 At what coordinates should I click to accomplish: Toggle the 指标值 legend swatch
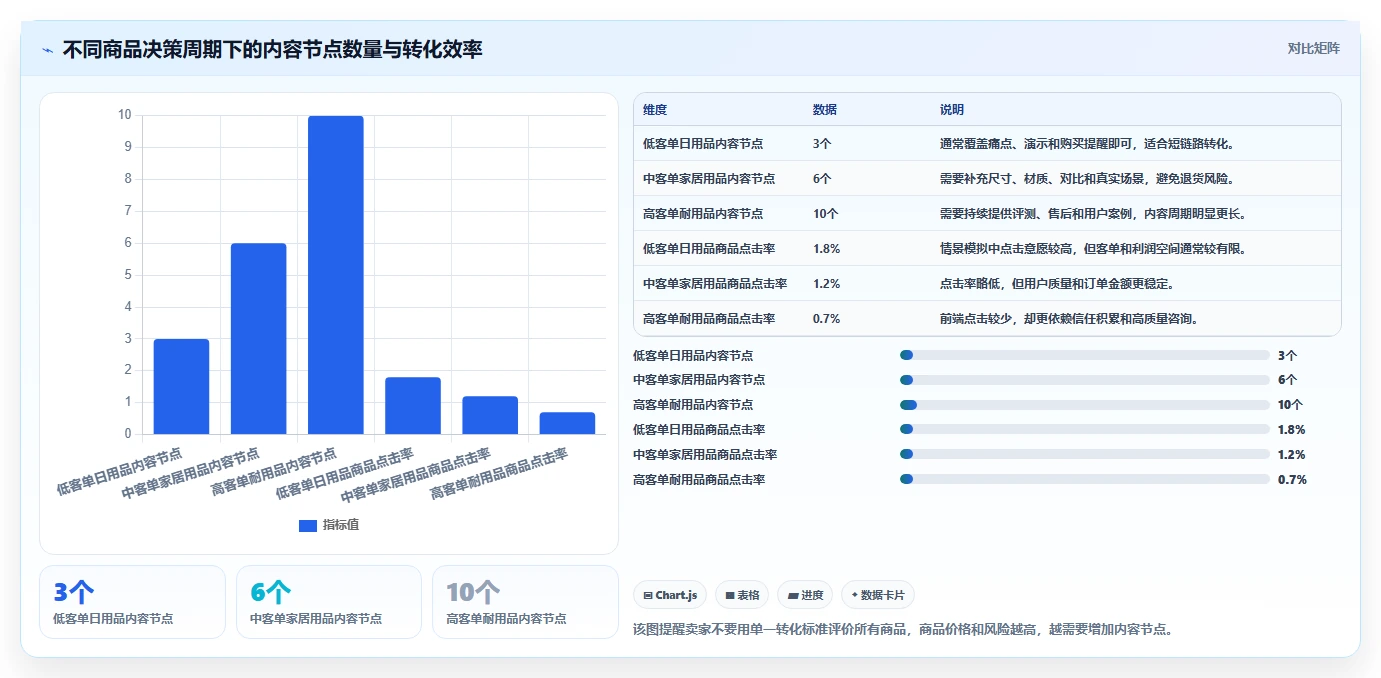pyautogui.click(x=308, y=525)
